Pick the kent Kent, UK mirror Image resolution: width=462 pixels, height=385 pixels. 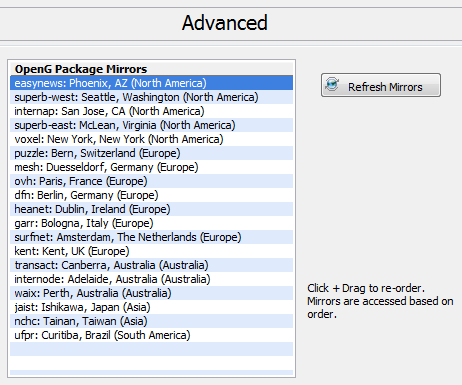point(151,251)
